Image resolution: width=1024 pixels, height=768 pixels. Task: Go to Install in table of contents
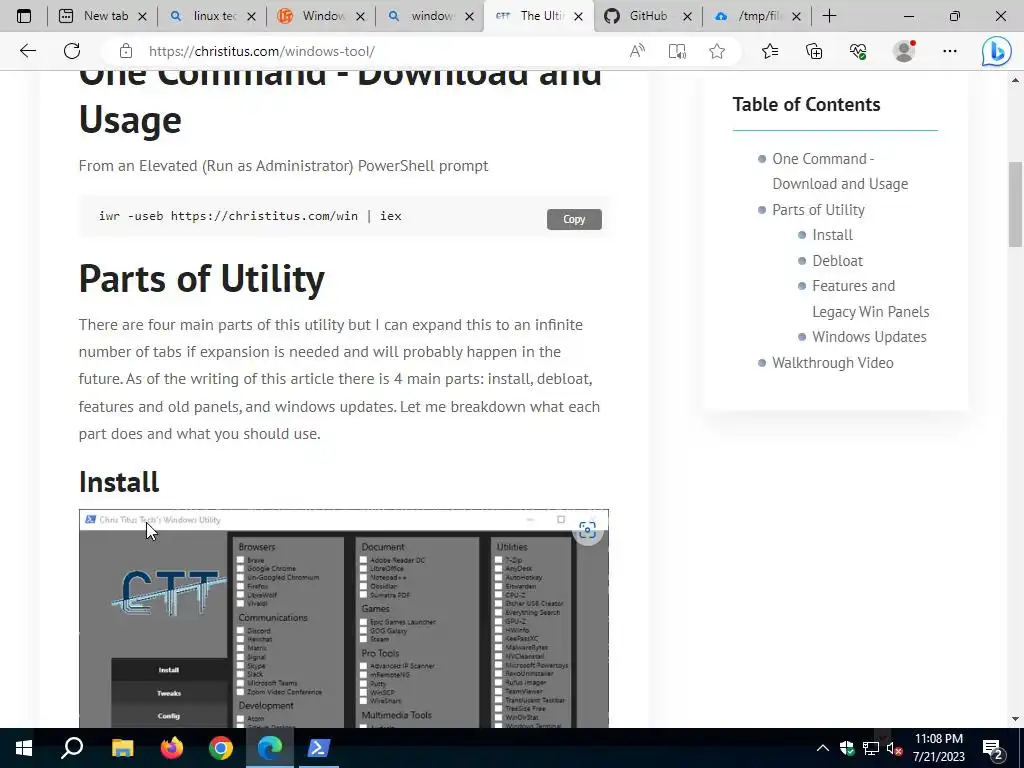tap(832, 235)
